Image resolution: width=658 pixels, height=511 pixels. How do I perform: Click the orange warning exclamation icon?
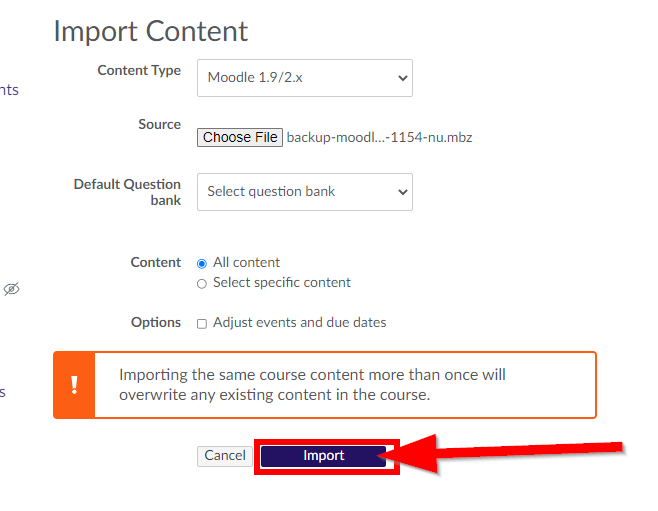point(74,385)
